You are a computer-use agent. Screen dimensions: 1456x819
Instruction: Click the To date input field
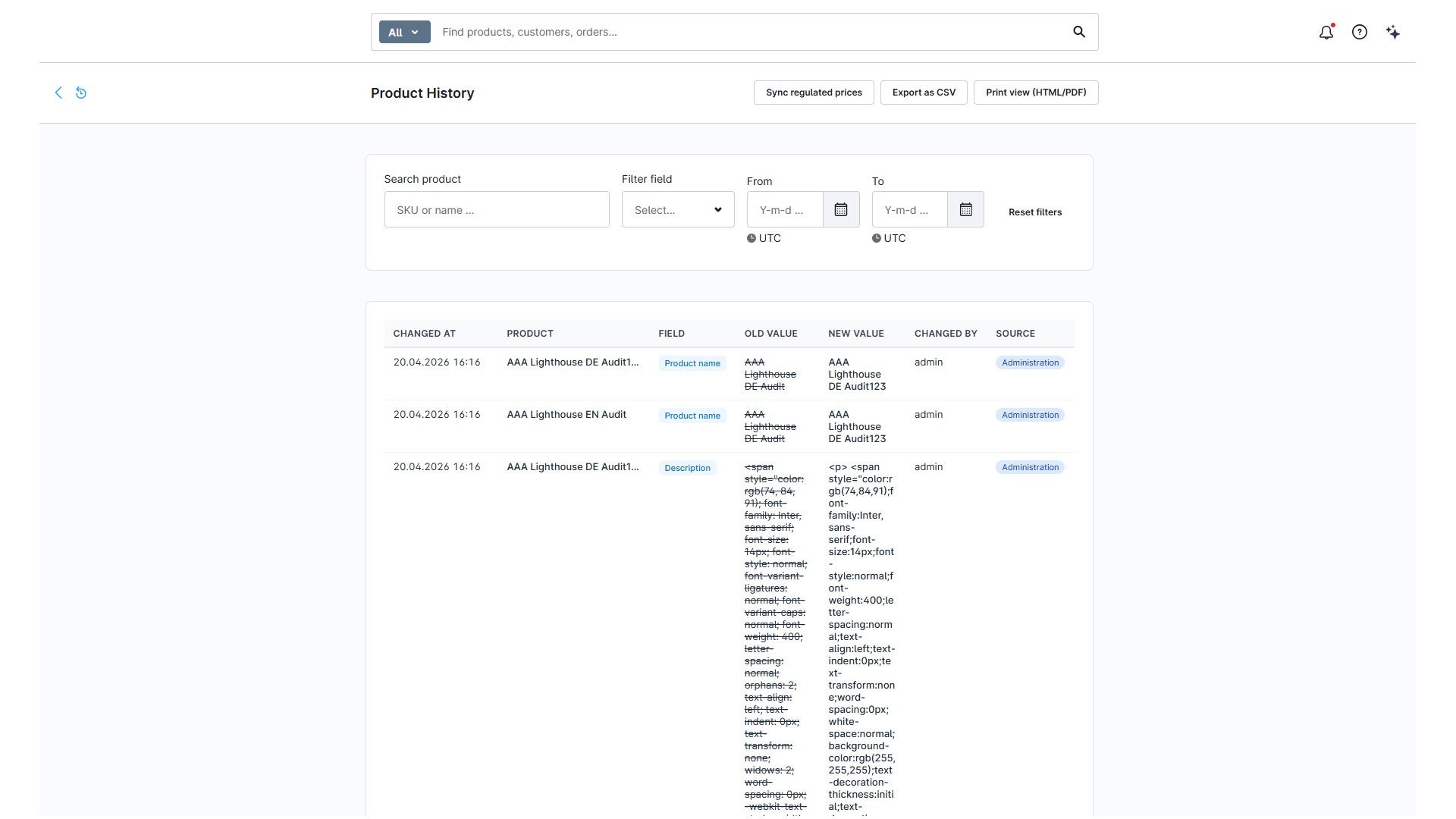910,209
